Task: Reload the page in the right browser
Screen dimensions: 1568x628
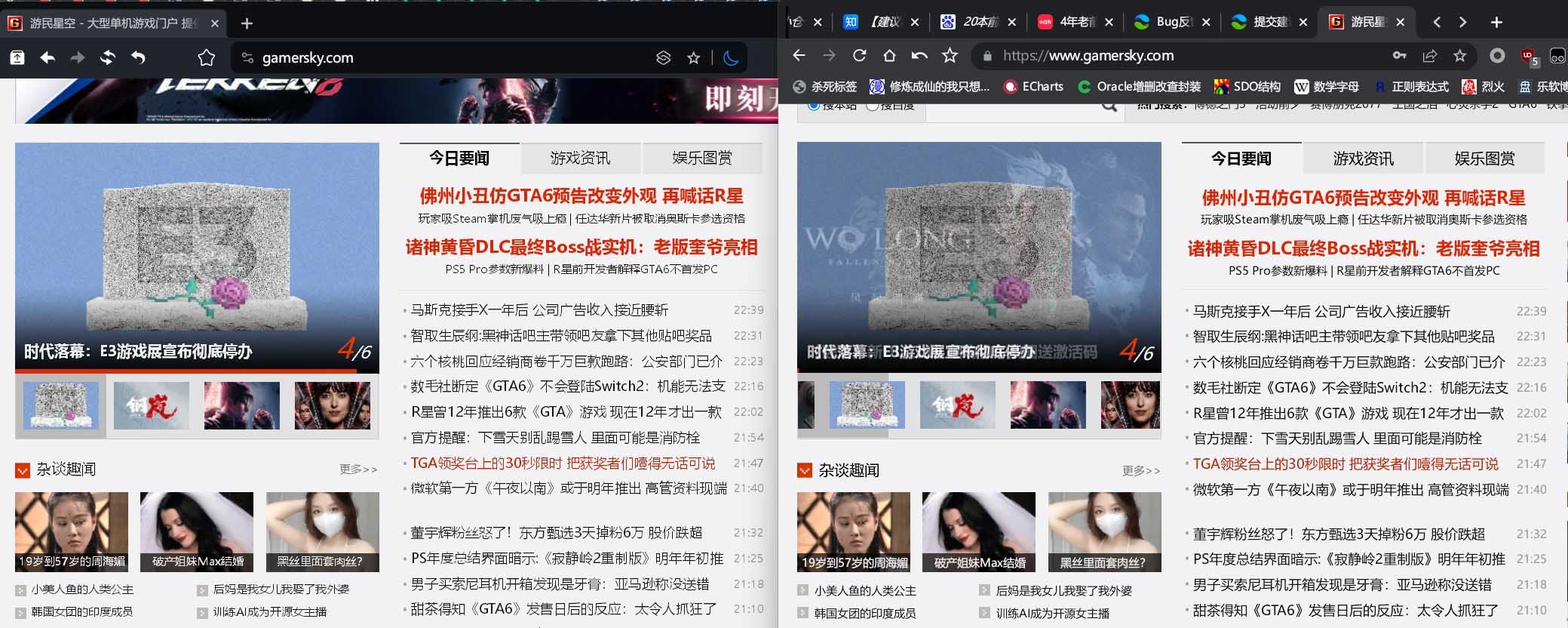Action: click(x=859, y=55)
